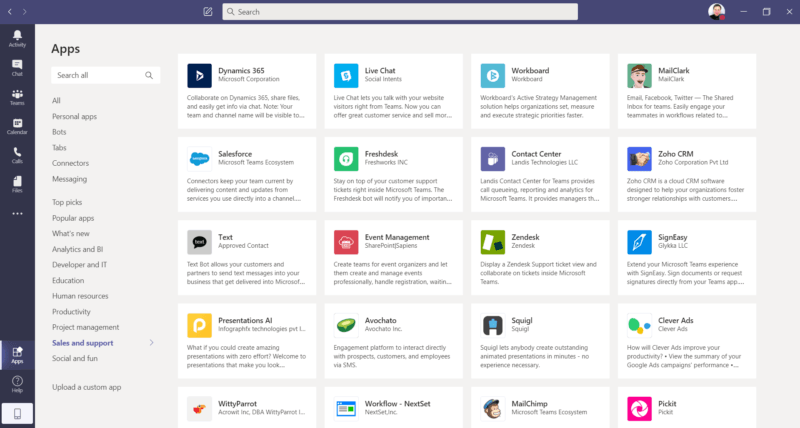Filter apps by Tabs
The width and height of the screenshot is (800, 428).
59,147
